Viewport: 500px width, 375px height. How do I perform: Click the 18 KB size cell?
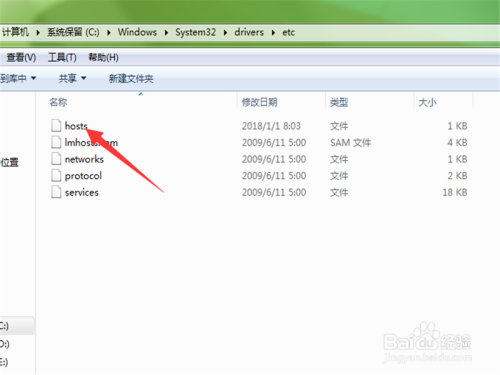(x=455, y=193)
